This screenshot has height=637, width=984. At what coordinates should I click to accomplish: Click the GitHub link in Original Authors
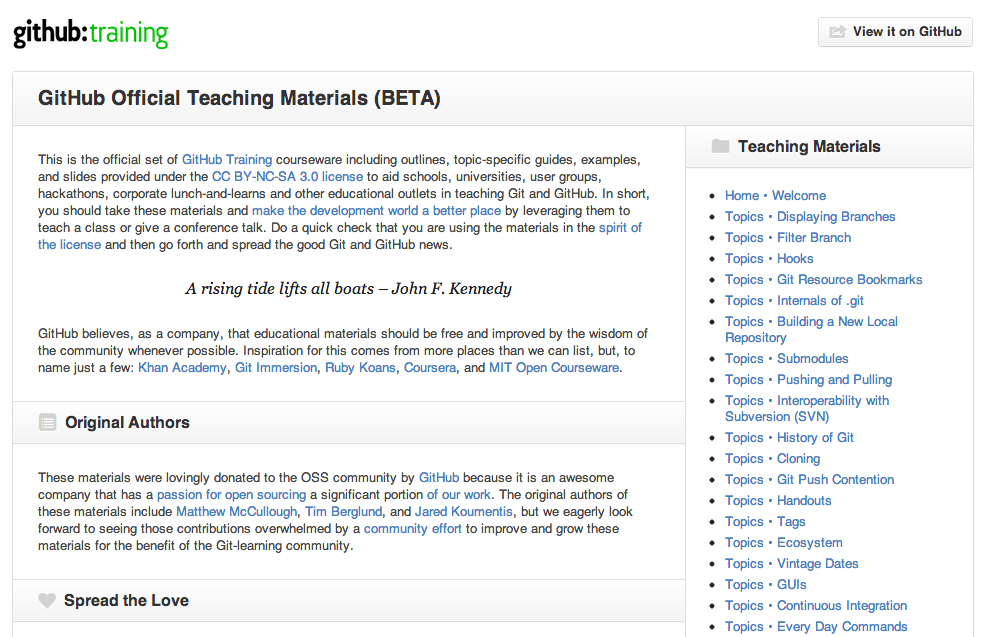tap(439, 478)
